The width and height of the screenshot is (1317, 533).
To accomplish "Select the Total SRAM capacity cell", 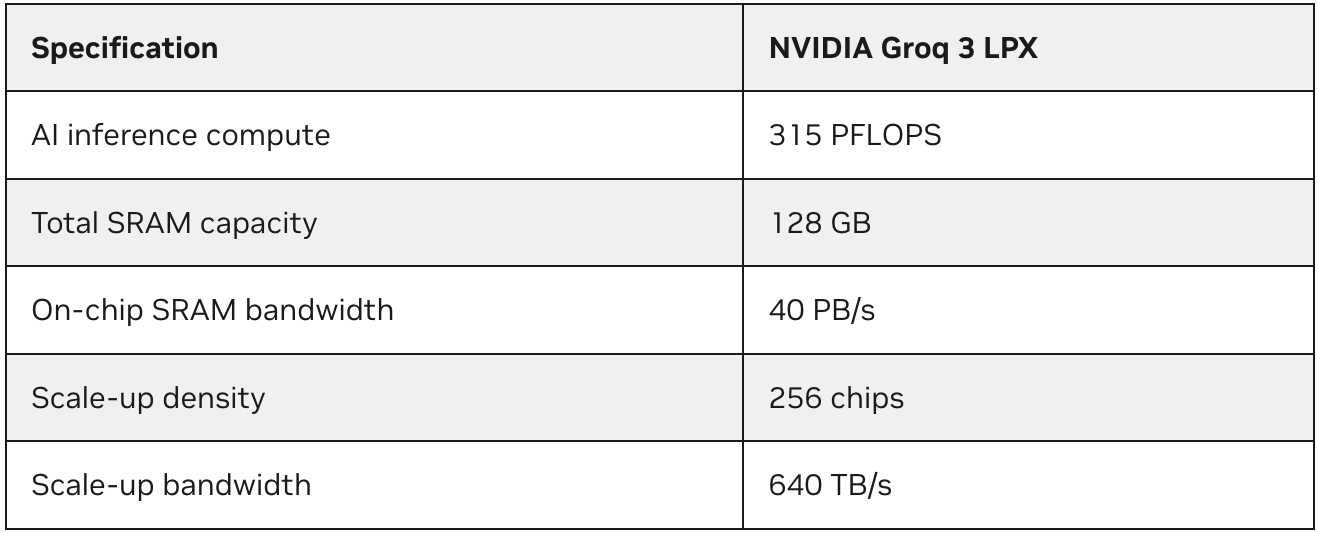I will point(174,222).
